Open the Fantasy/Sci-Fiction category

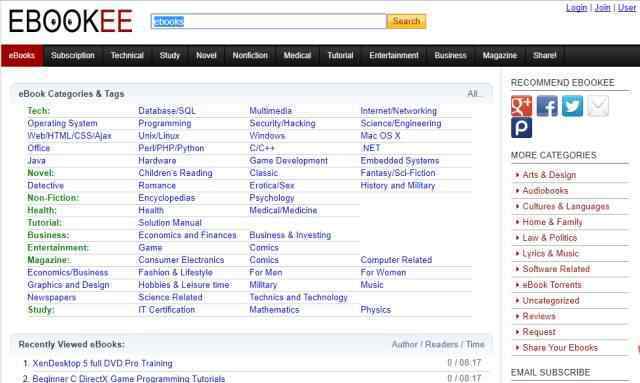[x=398, y=173]
